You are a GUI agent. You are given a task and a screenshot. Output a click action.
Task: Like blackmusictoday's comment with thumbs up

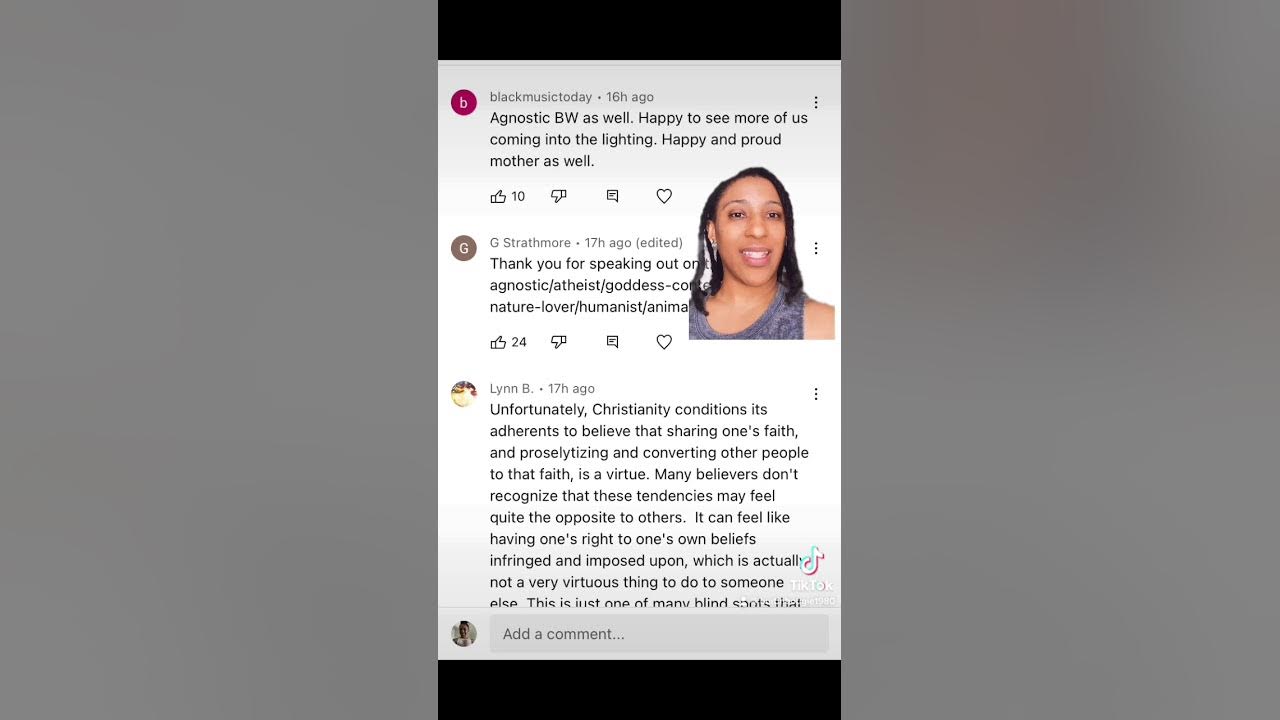pyautogui.click(x=498, y=196)
